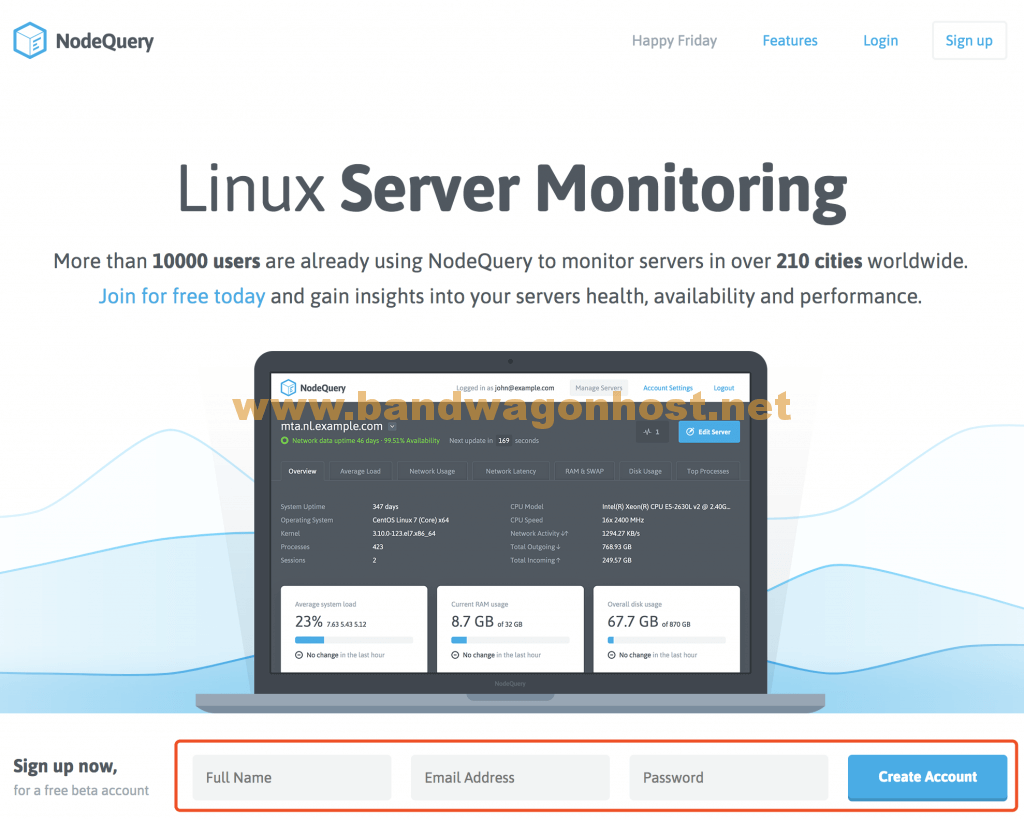1024x820 pixels.
Task: Click the no-change icon under Average system load
Action: 299,655
